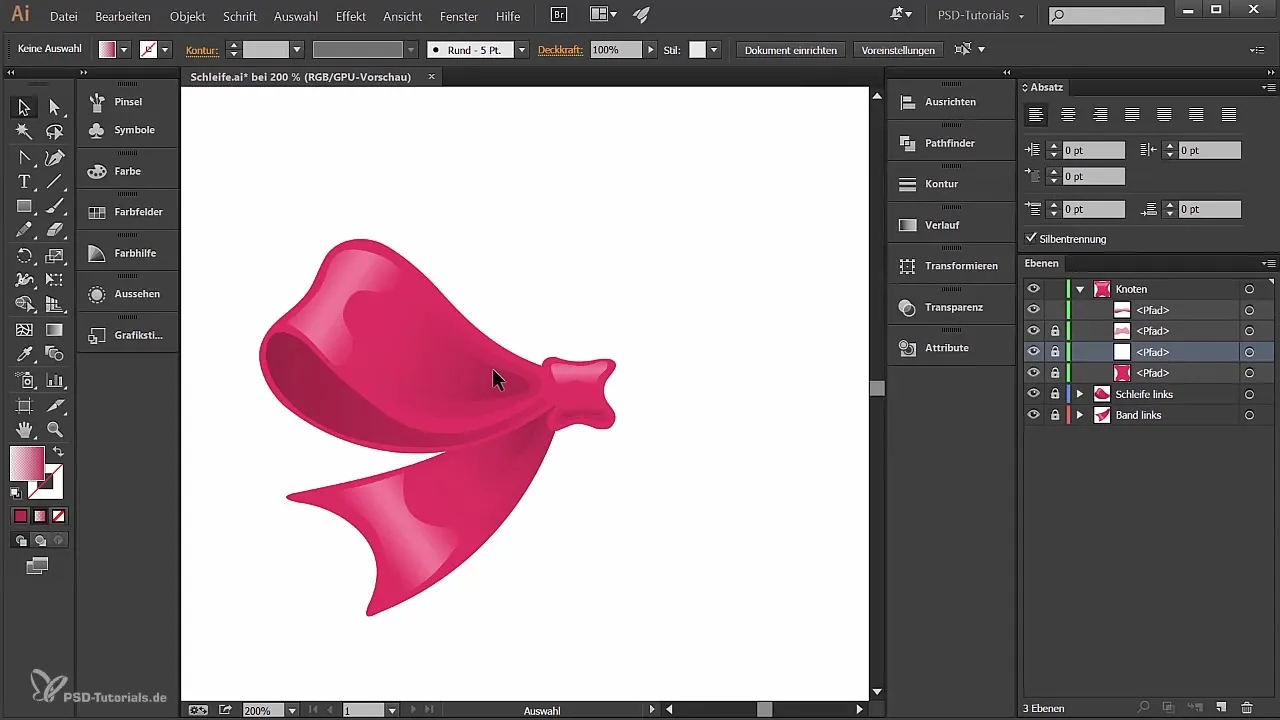Select the Paintbrush tool

pyautogui.click(x=55, y=206)
